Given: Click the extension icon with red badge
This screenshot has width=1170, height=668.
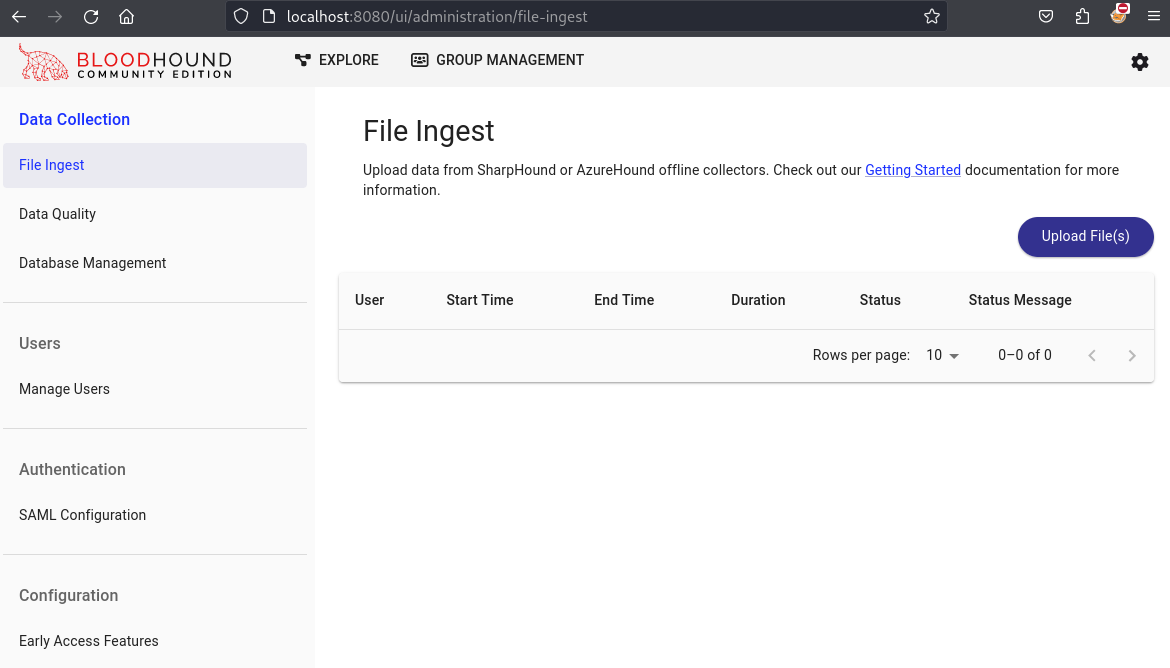Looking at the screenshot, I should pos(1119,14).
